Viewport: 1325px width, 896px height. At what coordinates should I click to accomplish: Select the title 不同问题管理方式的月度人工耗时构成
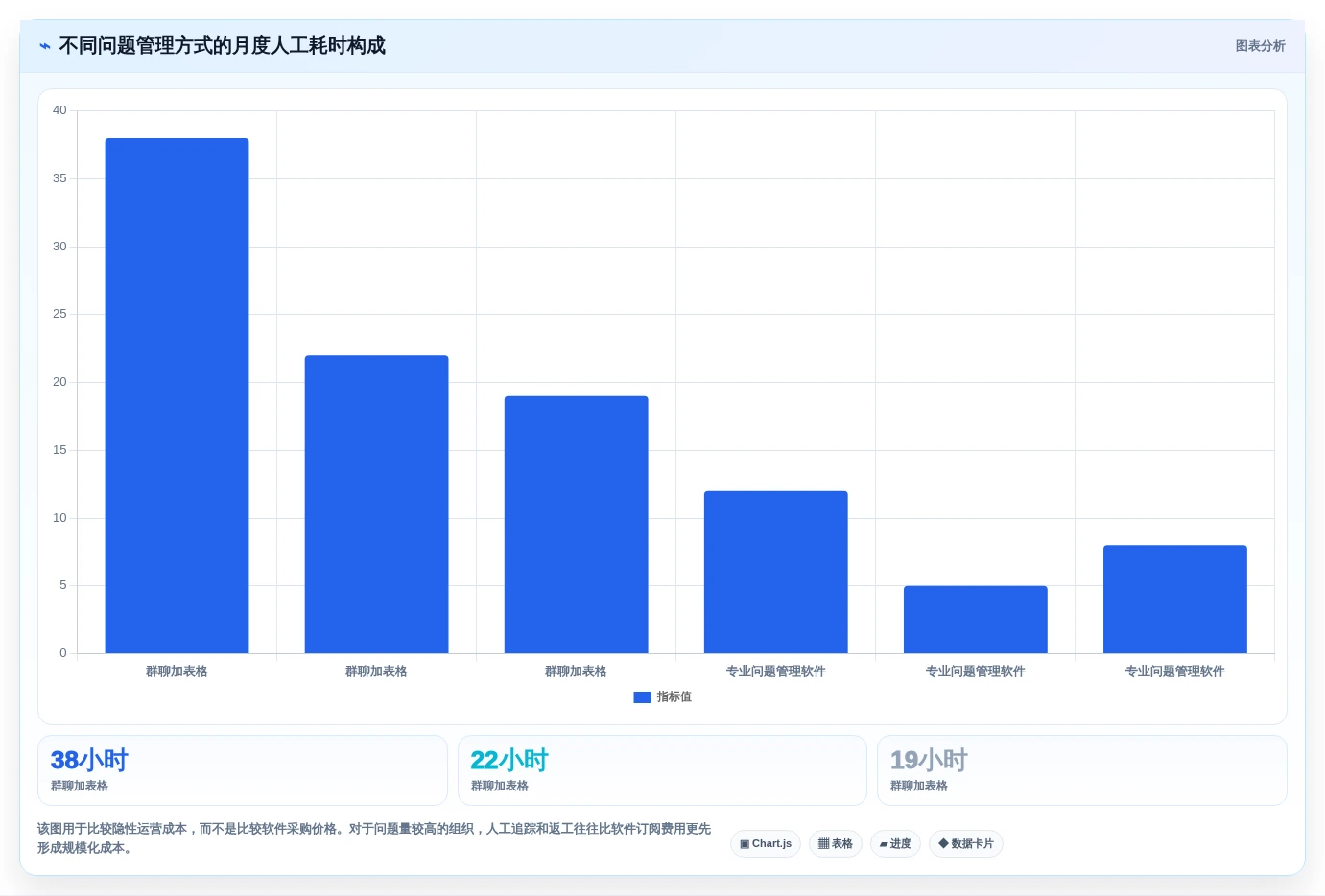coord(222,46)
